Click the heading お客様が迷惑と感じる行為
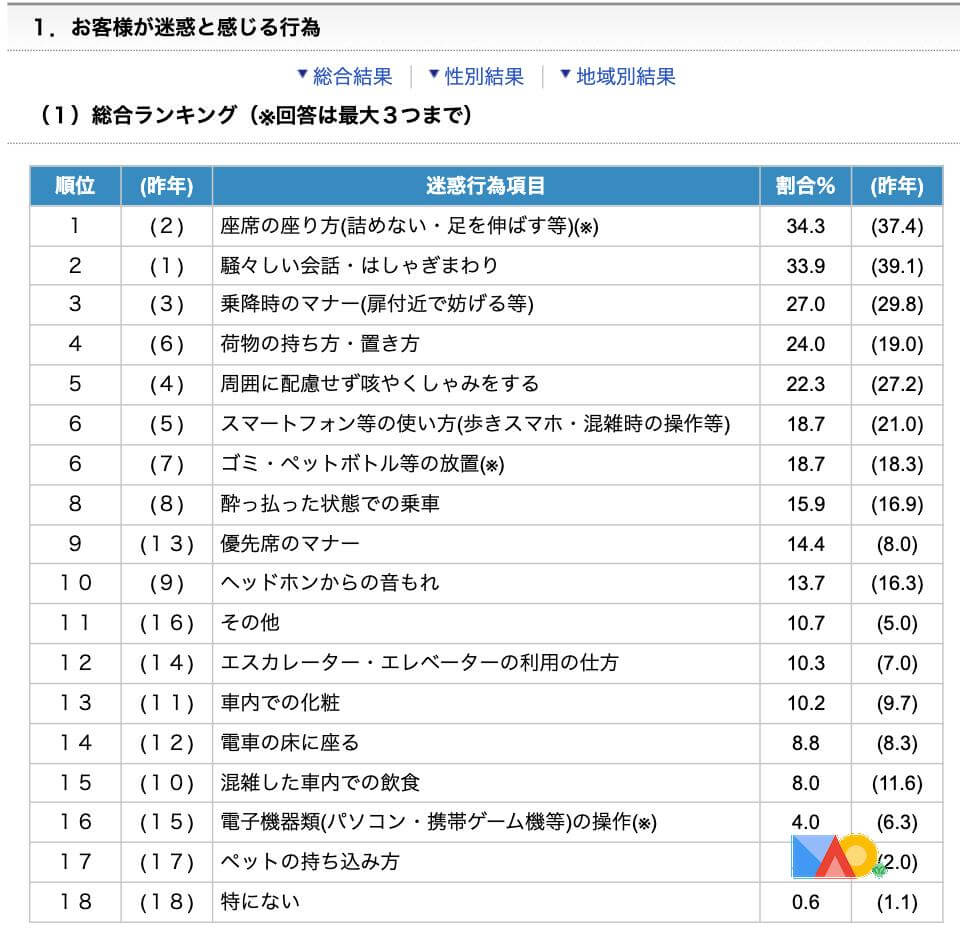 [195, 28]
